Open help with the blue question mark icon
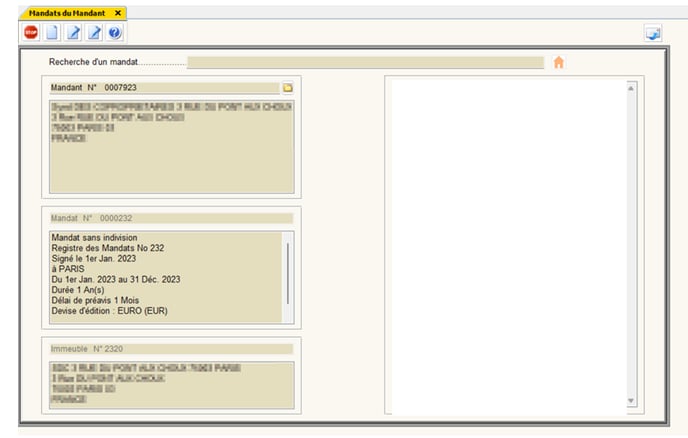 click(x=114, y=33)
